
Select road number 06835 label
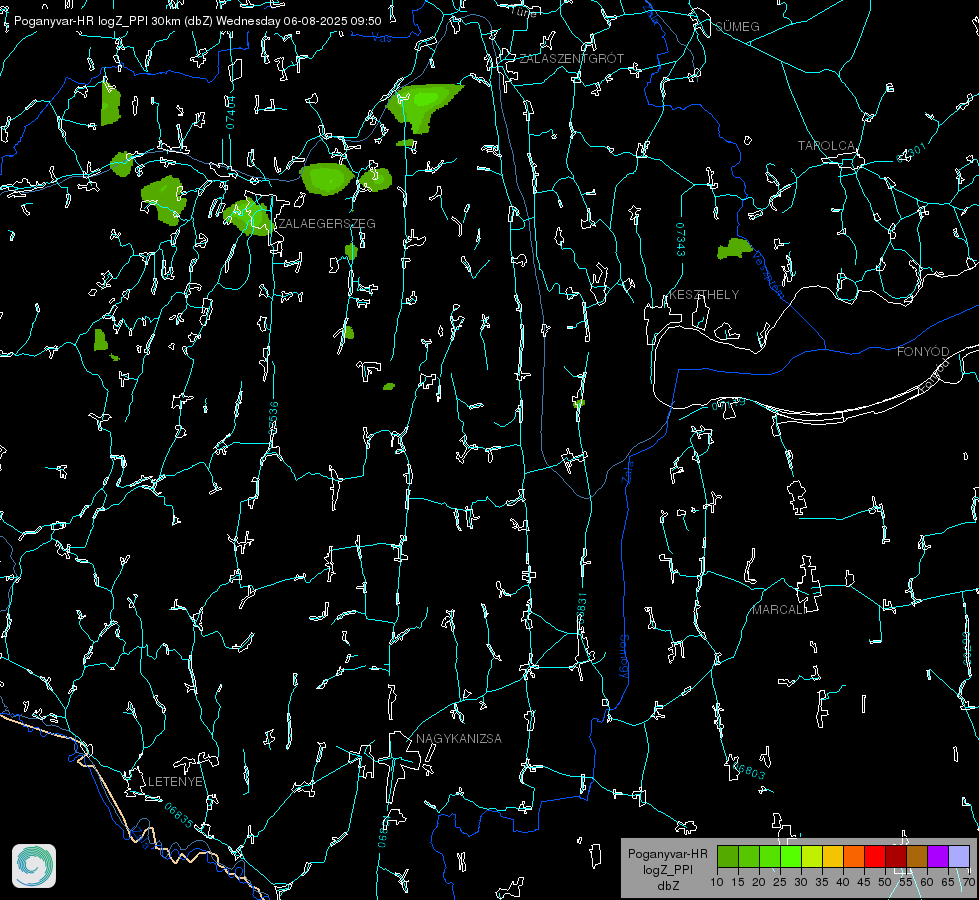coord(178,815)
